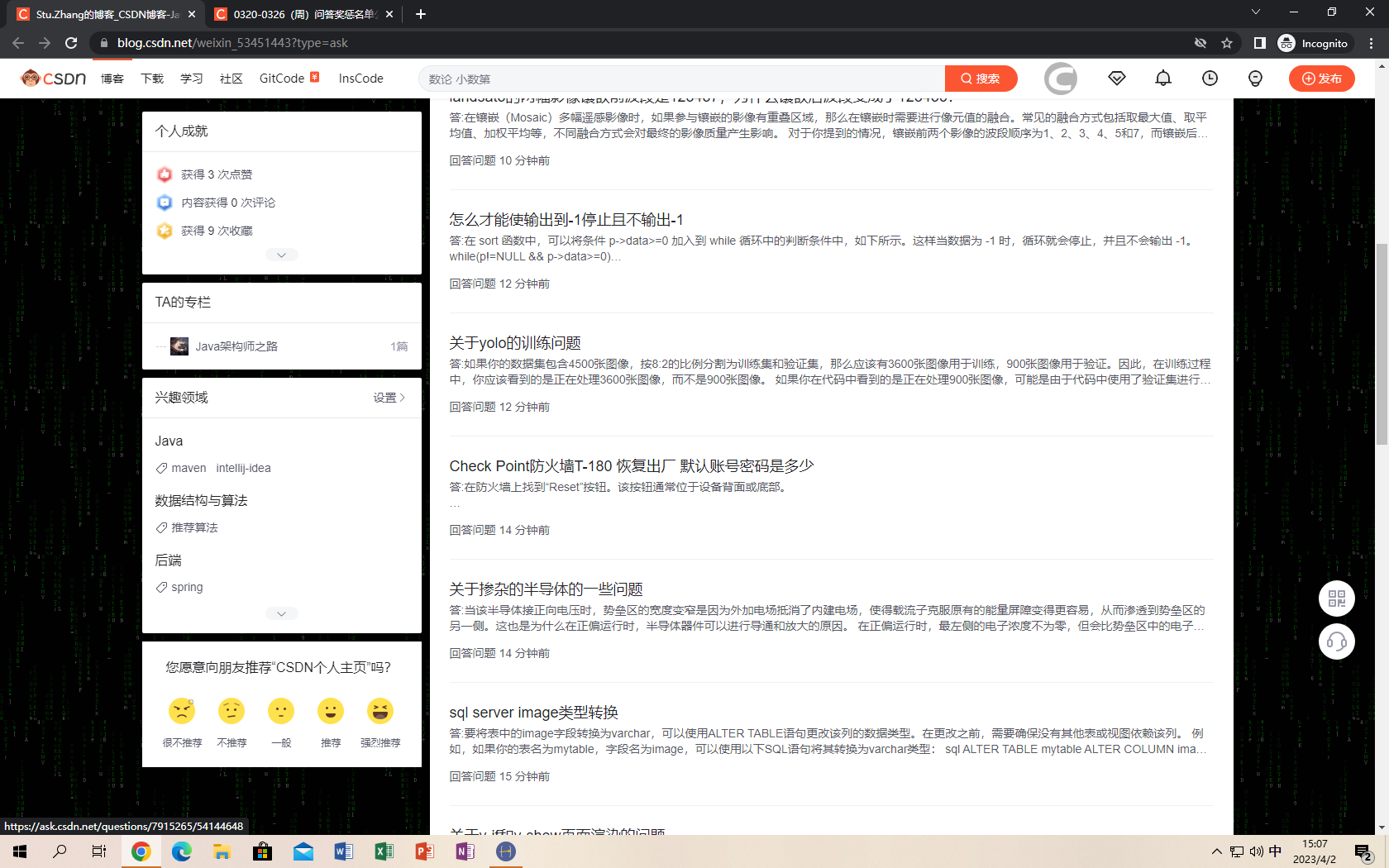Screen dimensions: 1389x868
Task: Open InsCode in the CSDN navigation
Action: [x=361, y=79]
